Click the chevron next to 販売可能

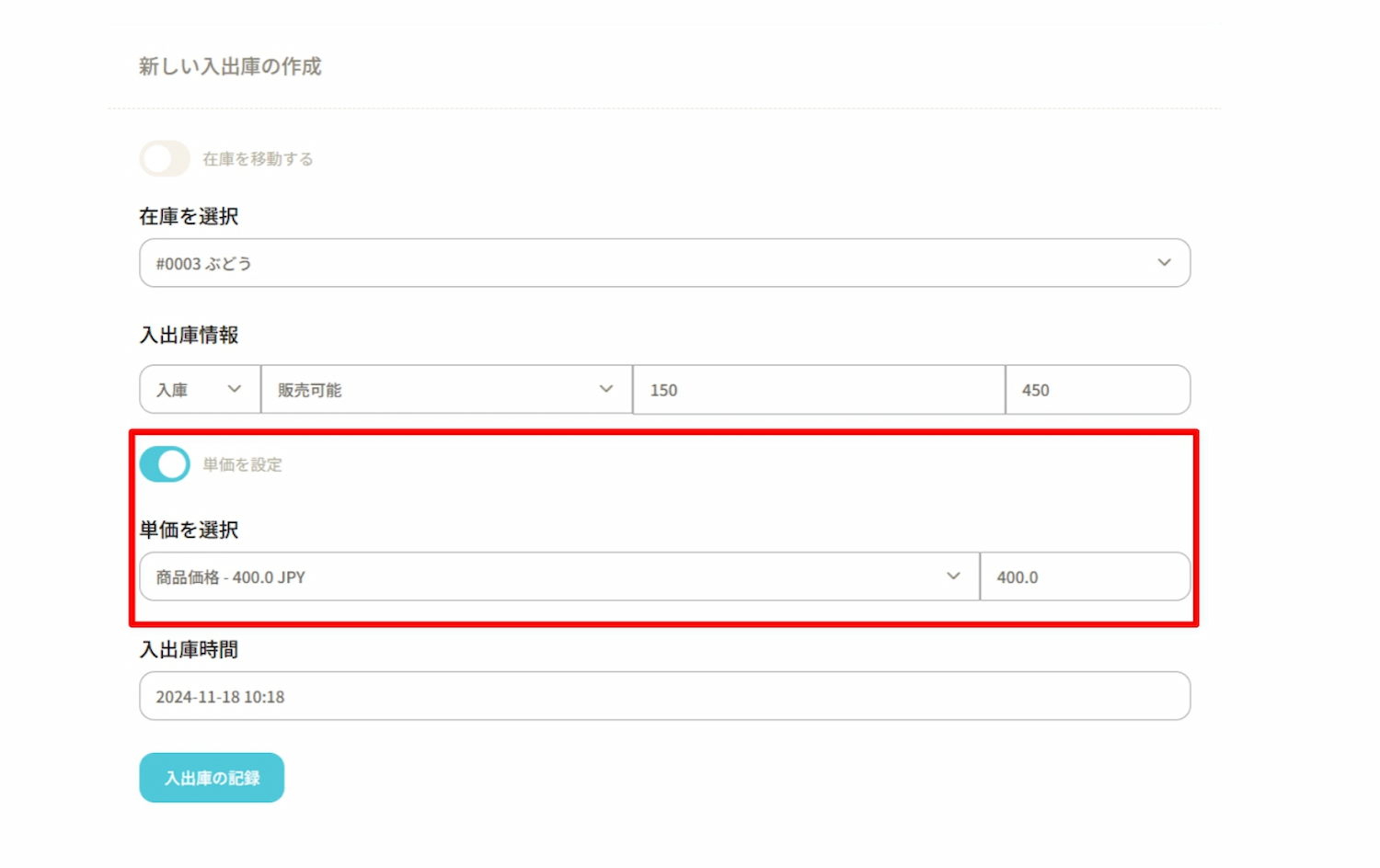[606, 389]
